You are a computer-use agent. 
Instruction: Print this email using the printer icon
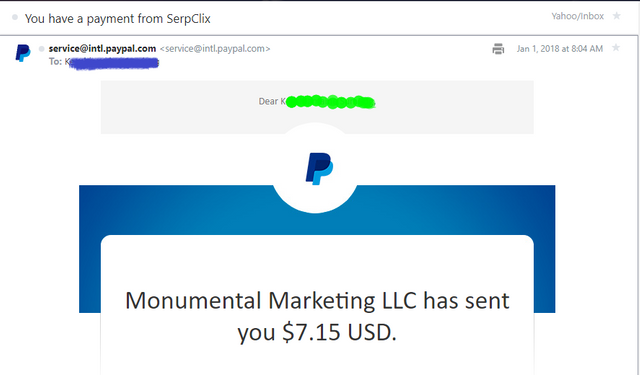click(x=498, y=49)
